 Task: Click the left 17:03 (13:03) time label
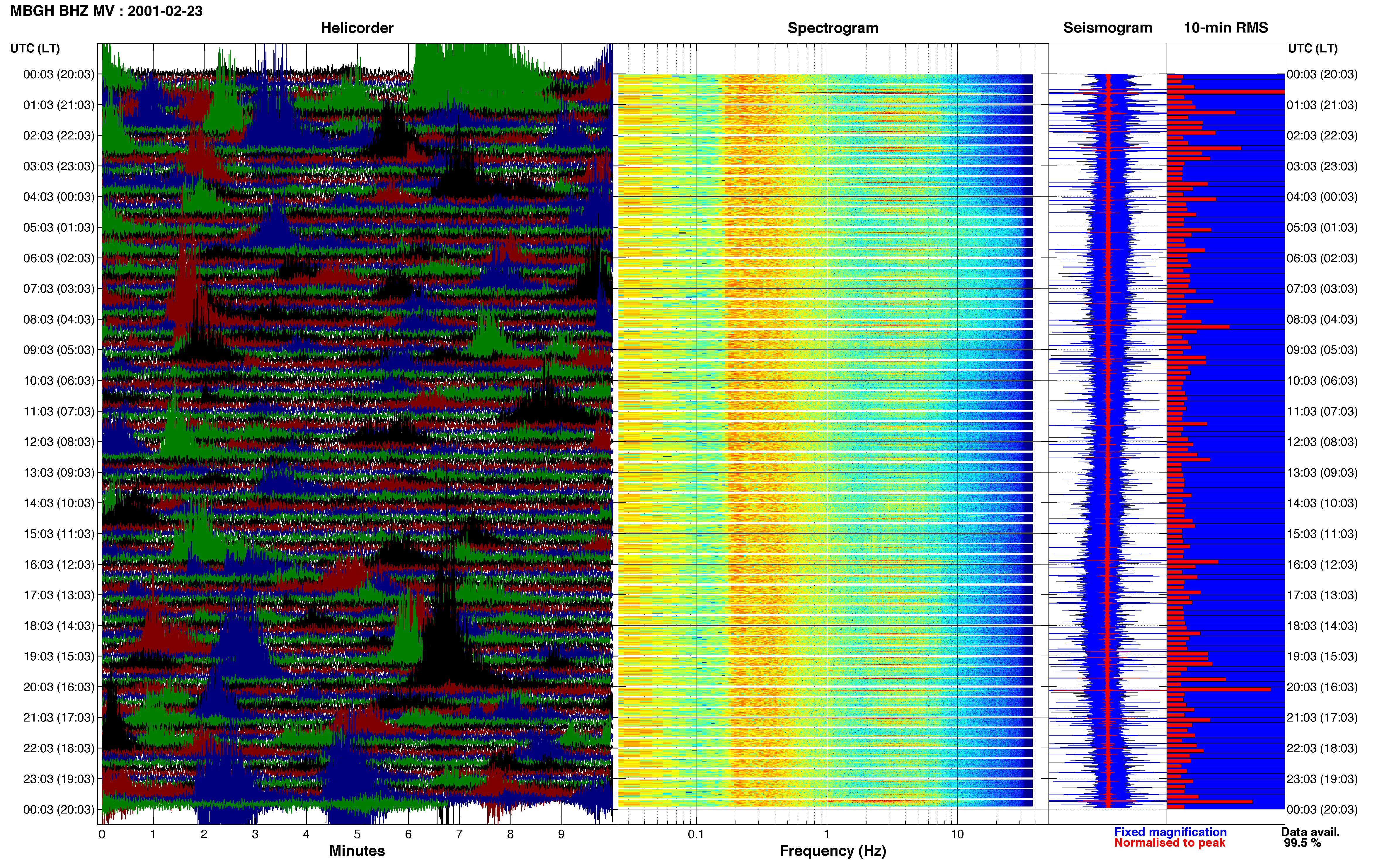pos(59,595)
